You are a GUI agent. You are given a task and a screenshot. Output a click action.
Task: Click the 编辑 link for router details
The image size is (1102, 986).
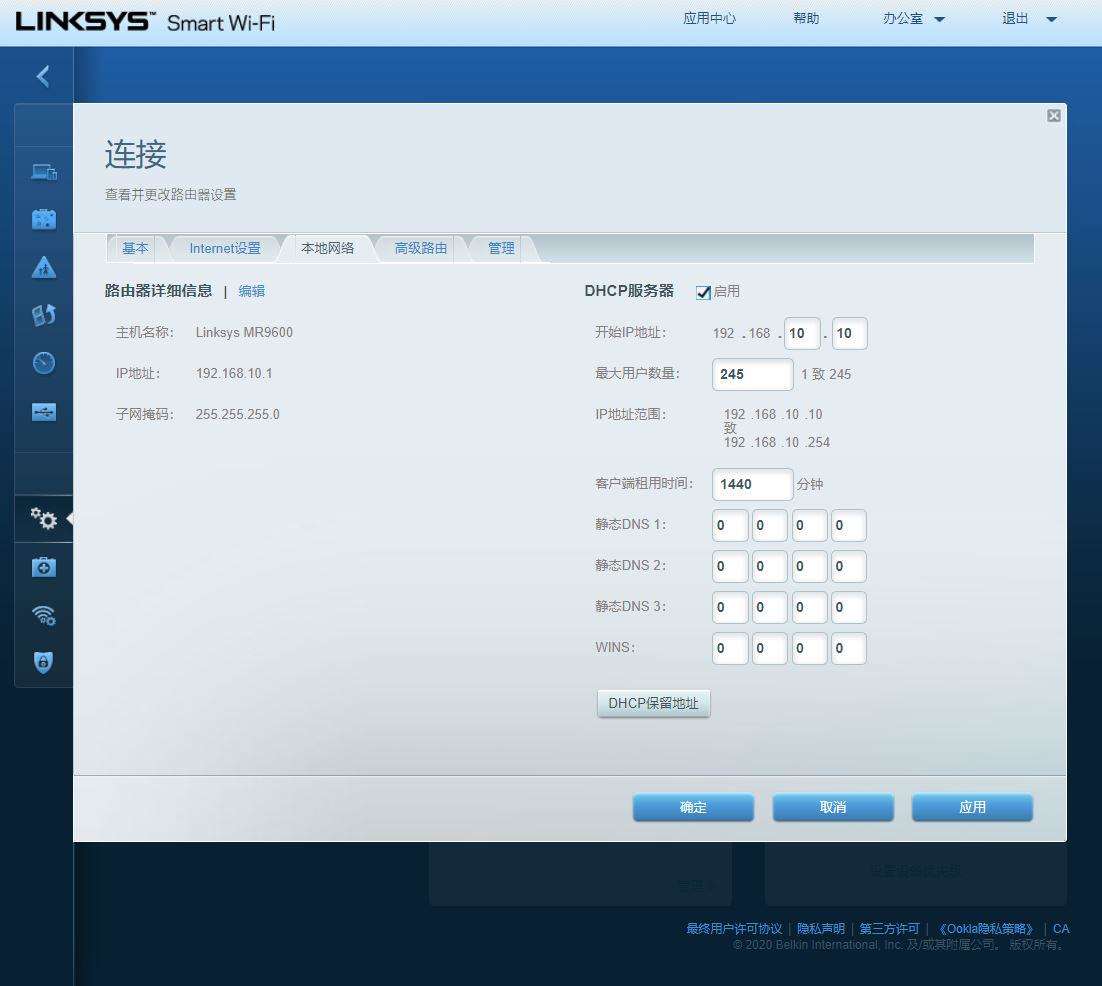(252, 291)
